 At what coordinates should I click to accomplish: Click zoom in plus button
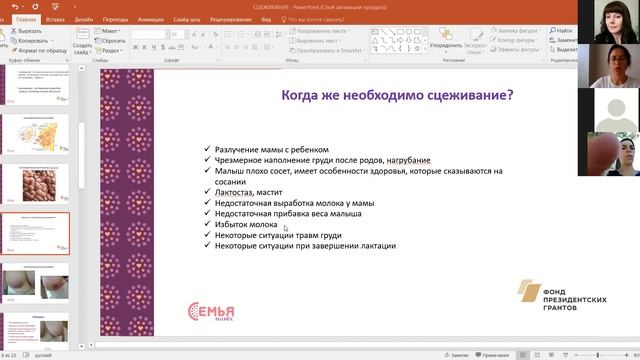[627, 355]
